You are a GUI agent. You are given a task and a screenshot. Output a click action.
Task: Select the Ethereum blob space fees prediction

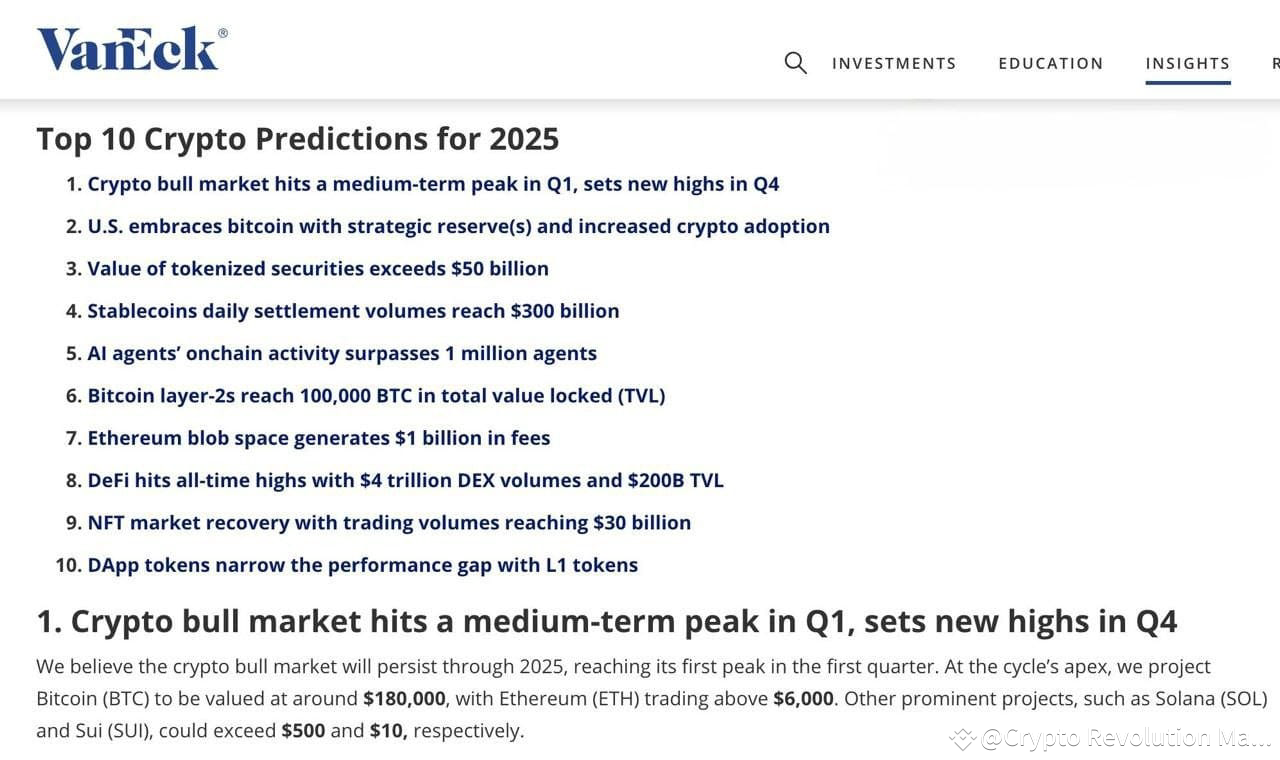[319, 438]
